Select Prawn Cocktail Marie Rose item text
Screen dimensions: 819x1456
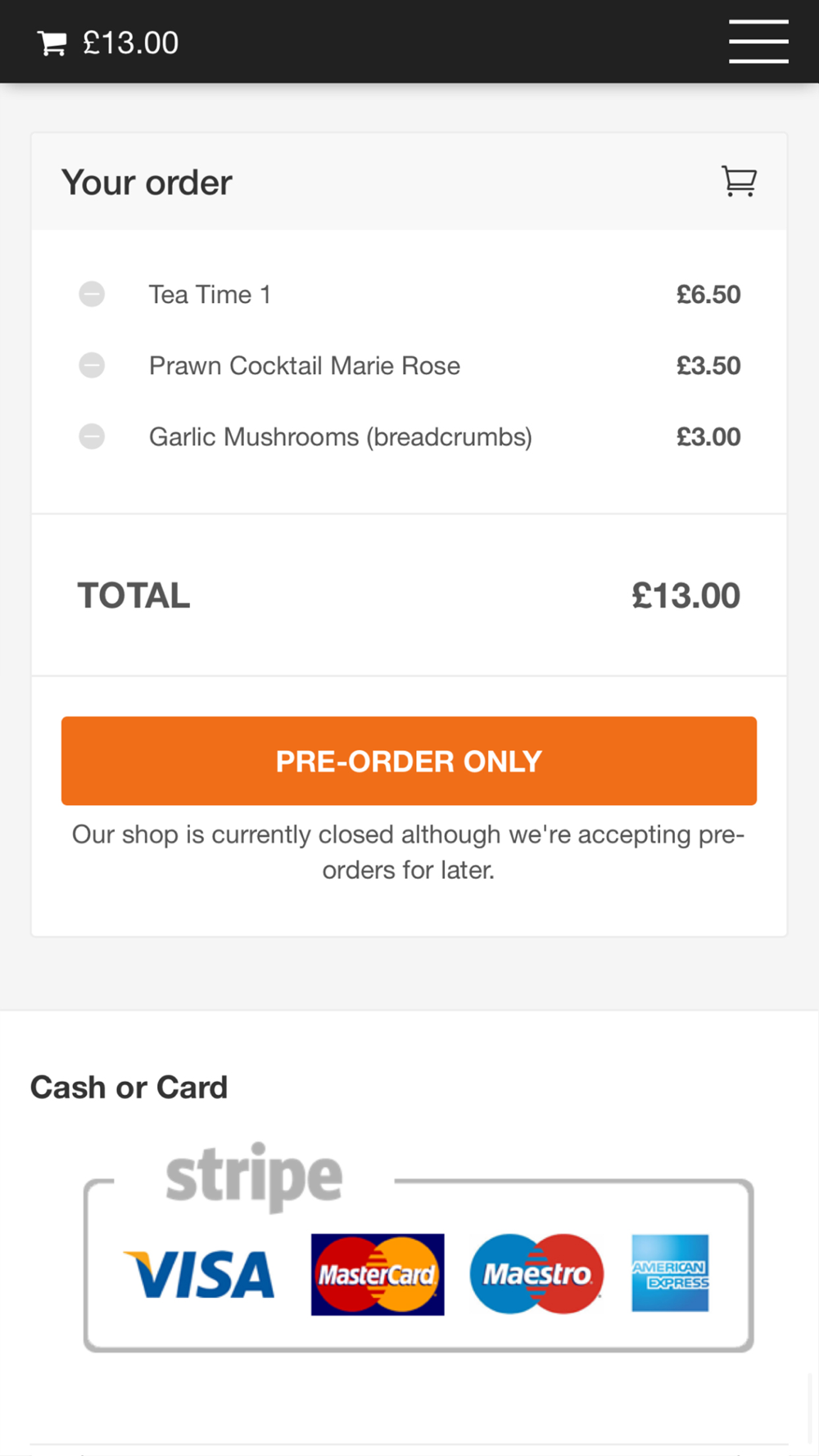click(x=305, y=366)
